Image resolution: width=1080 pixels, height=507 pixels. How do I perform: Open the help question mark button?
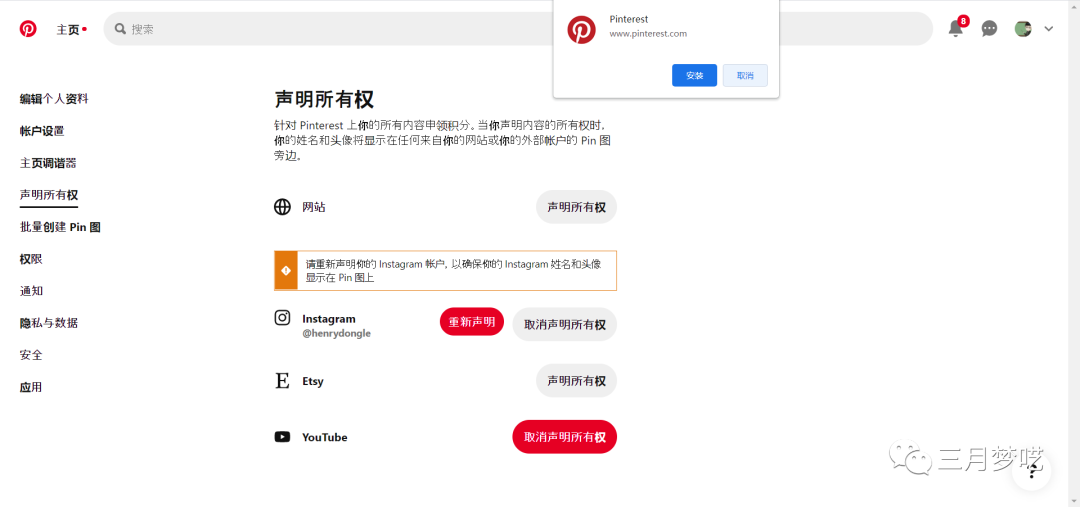click(1032, 471)
